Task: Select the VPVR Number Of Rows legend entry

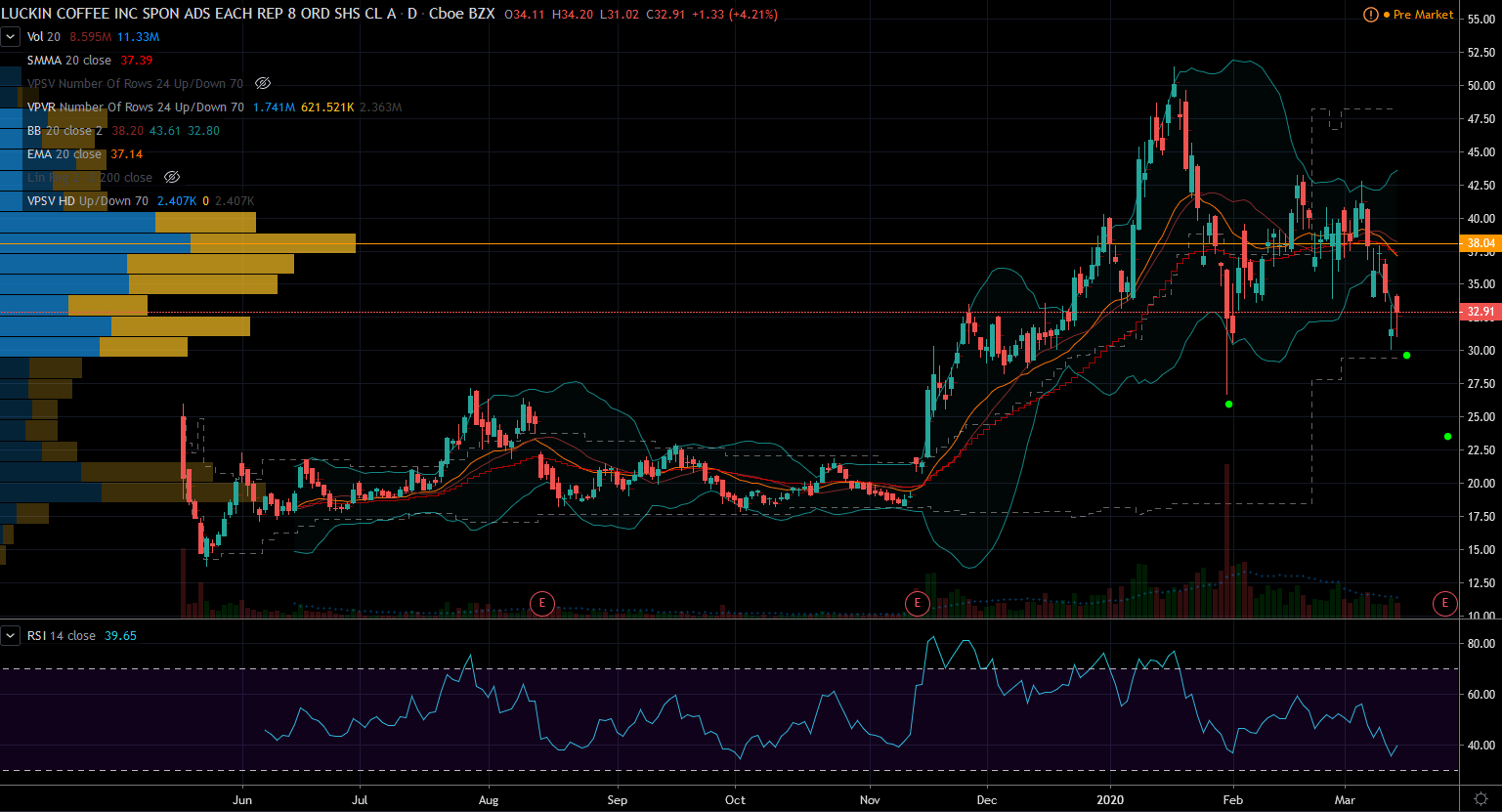Action: coord(135,107)
